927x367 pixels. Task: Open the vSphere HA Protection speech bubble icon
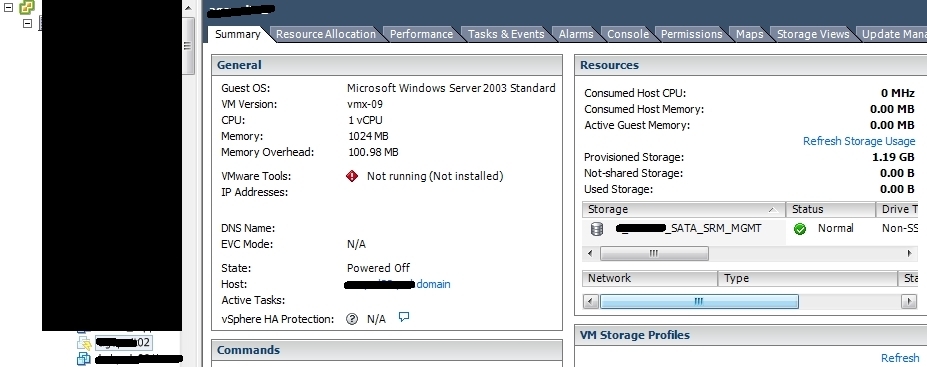pyautogui.click(x=404, y=317)
